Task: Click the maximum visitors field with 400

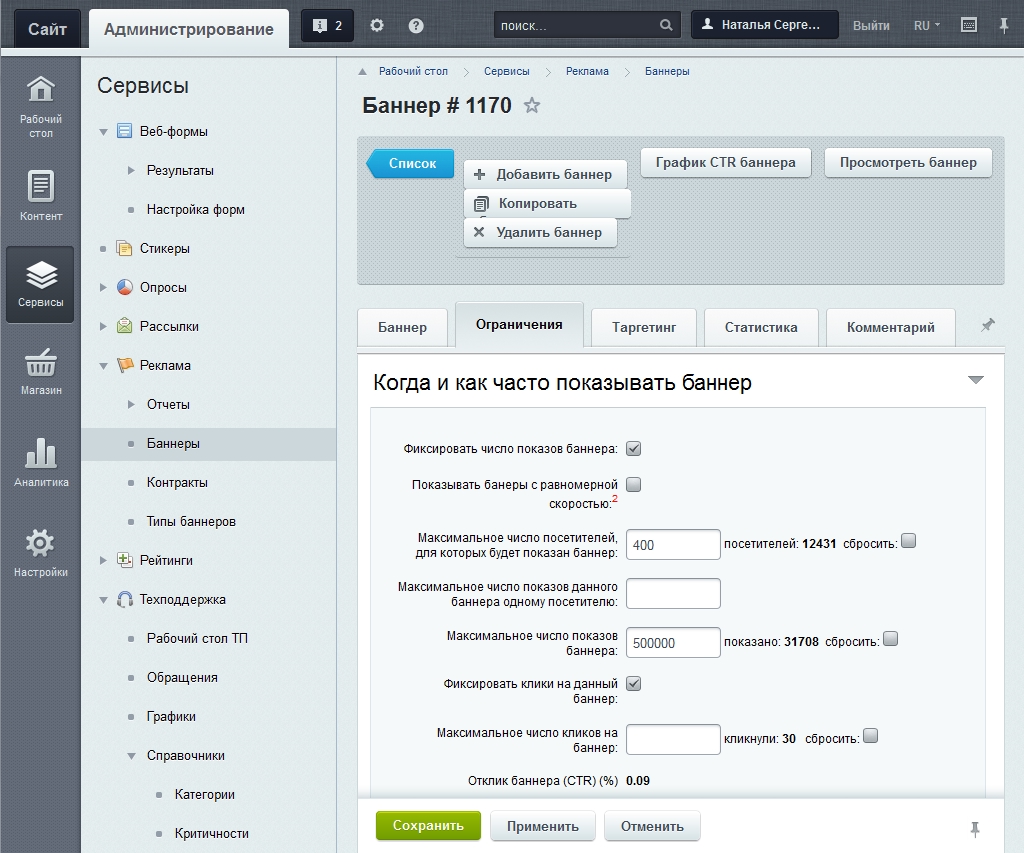Action: 672,545
